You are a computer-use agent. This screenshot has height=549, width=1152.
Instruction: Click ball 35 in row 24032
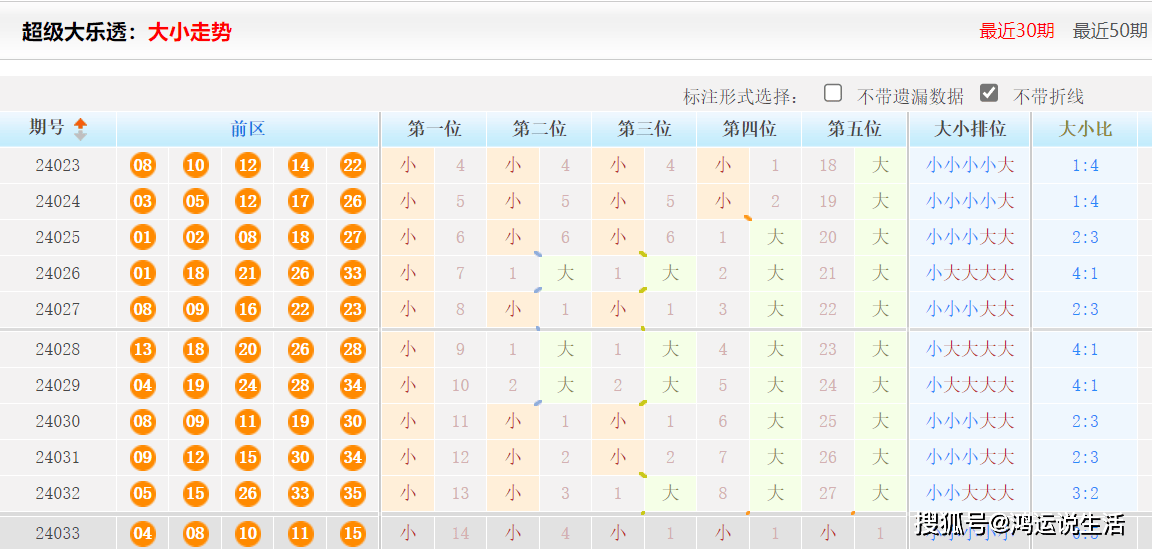pos(353,493)
